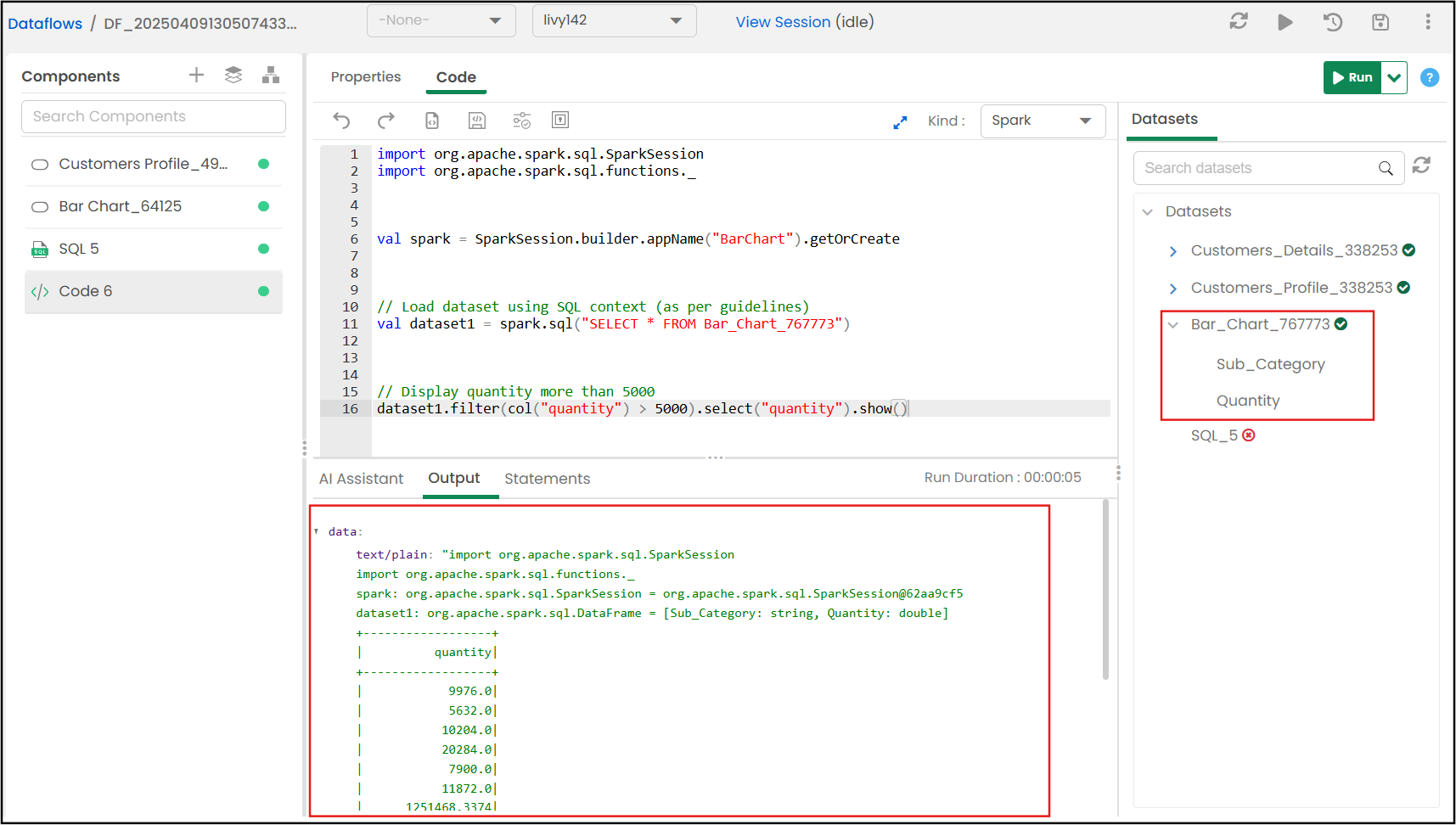Switch to the Properties tab
1456x825 pixels.
pos(366,76)
